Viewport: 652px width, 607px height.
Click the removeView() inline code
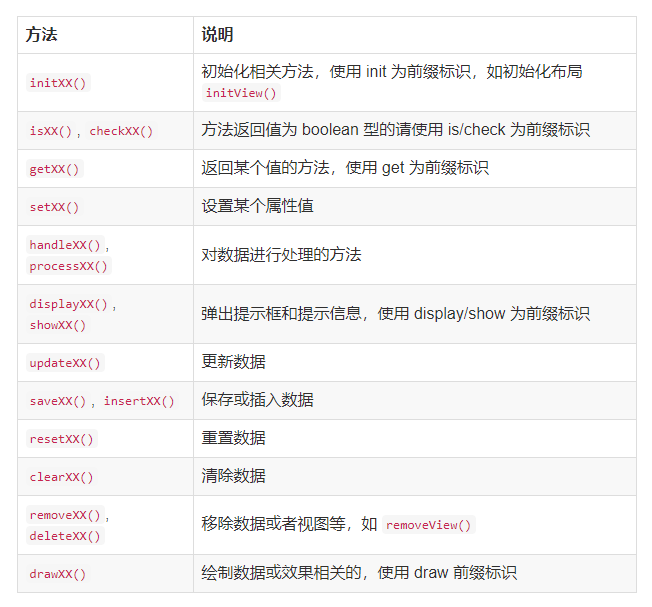coord(429,525)
